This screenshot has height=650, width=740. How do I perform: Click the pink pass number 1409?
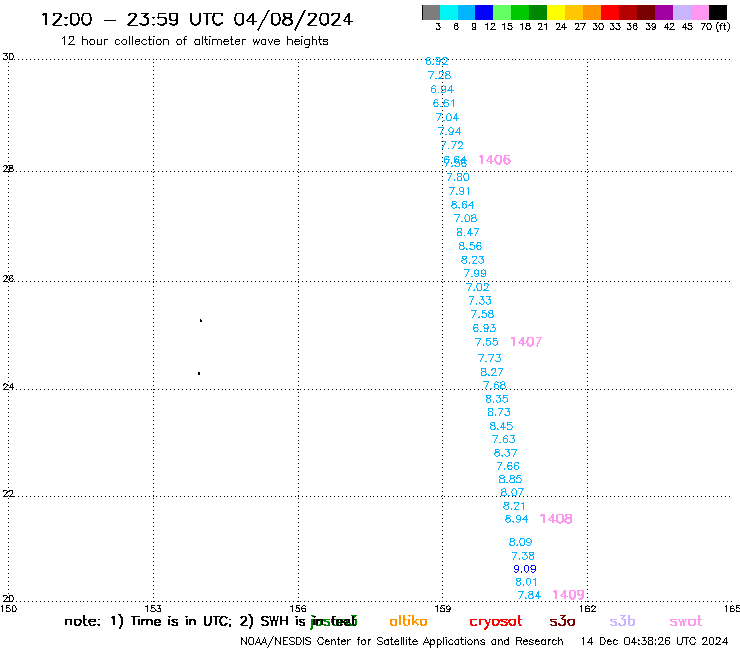coord(568,595)
